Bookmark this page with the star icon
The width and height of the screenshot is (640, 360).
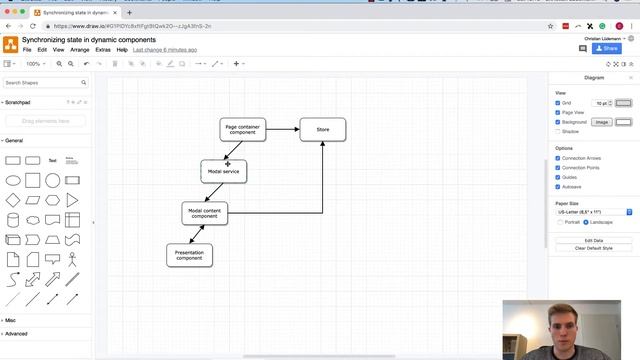point(550,26)
